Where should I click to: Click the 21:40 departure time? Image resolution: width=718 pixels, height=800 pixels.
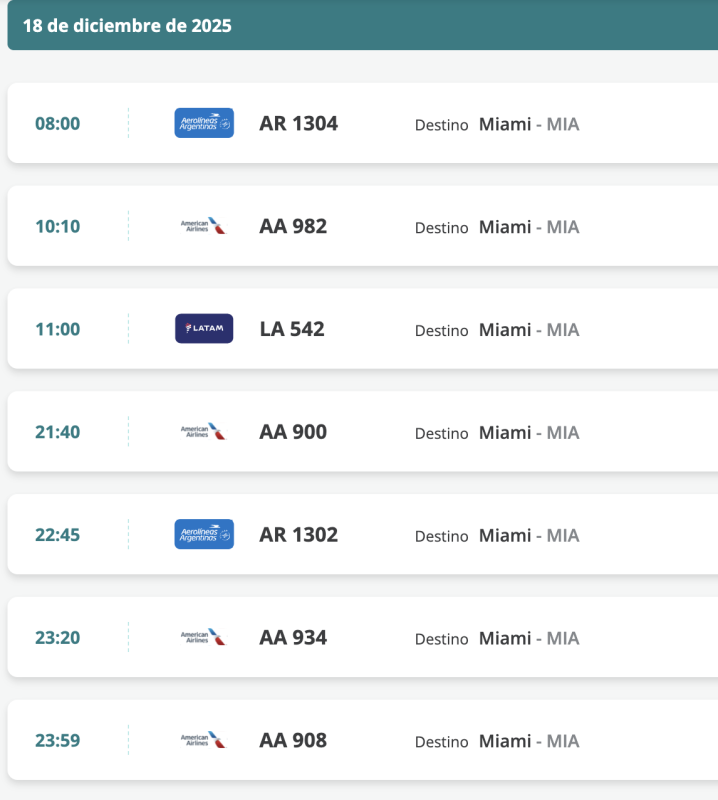tap(57, 432)
